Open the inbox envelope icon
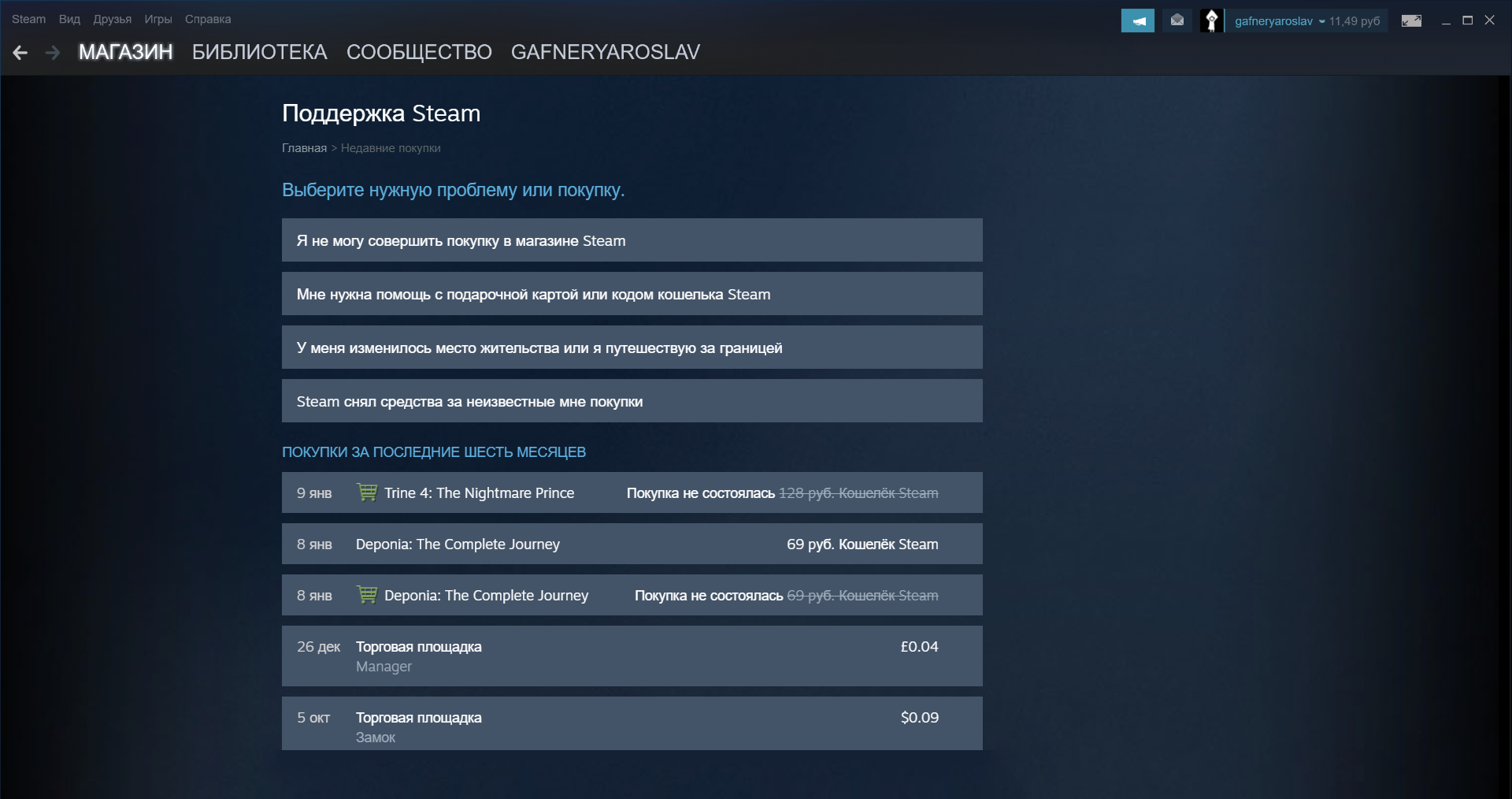The width and height of the screenshot is (1512, 799). tap(1177, 20)
